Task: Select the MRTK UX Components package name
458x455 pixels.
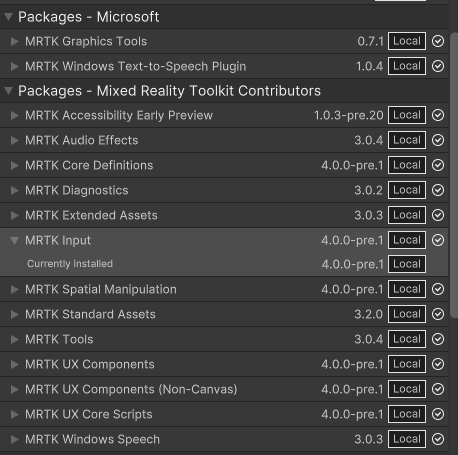Action: click(90, 364)
